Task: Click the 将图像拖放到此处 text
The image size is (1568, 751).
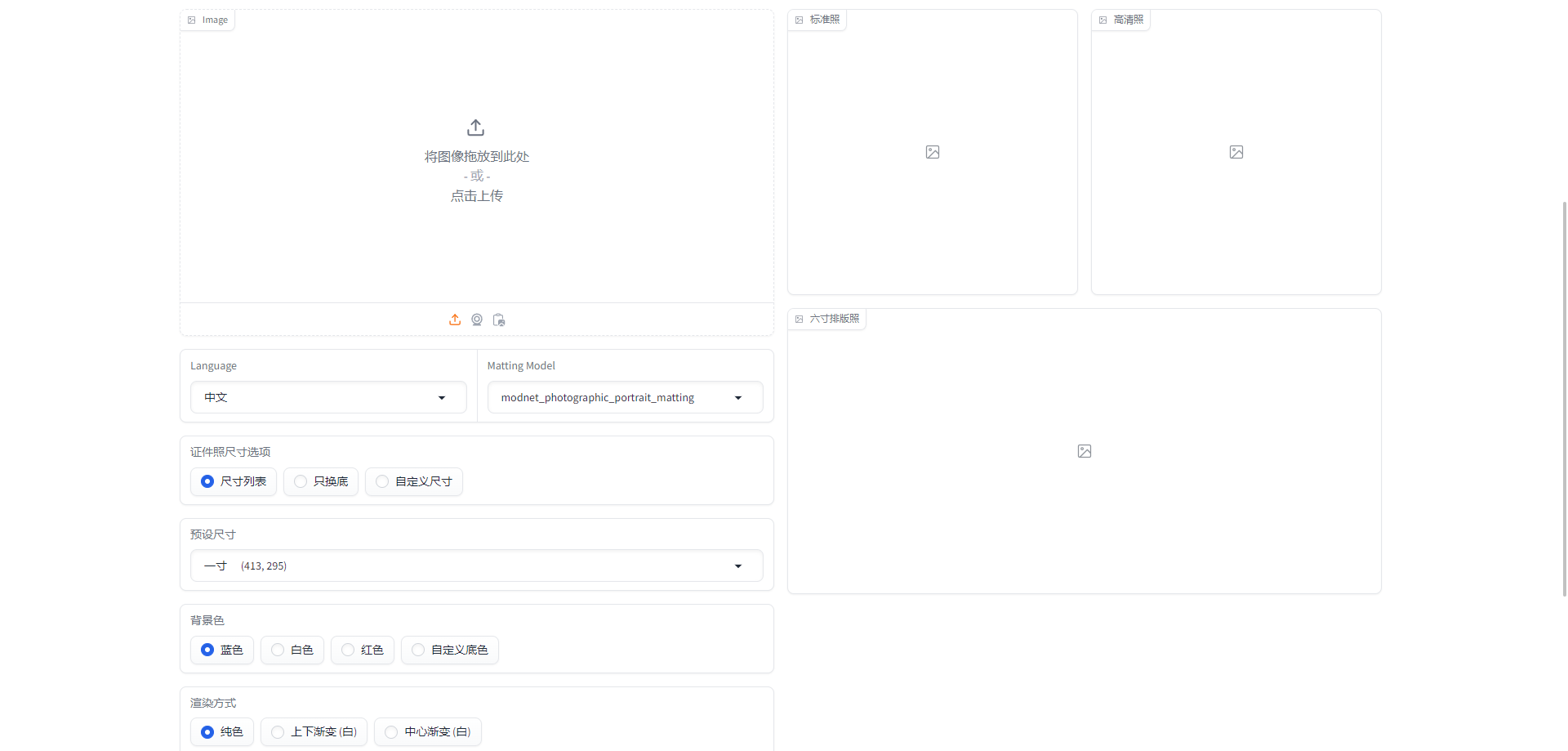Action: 477,156
